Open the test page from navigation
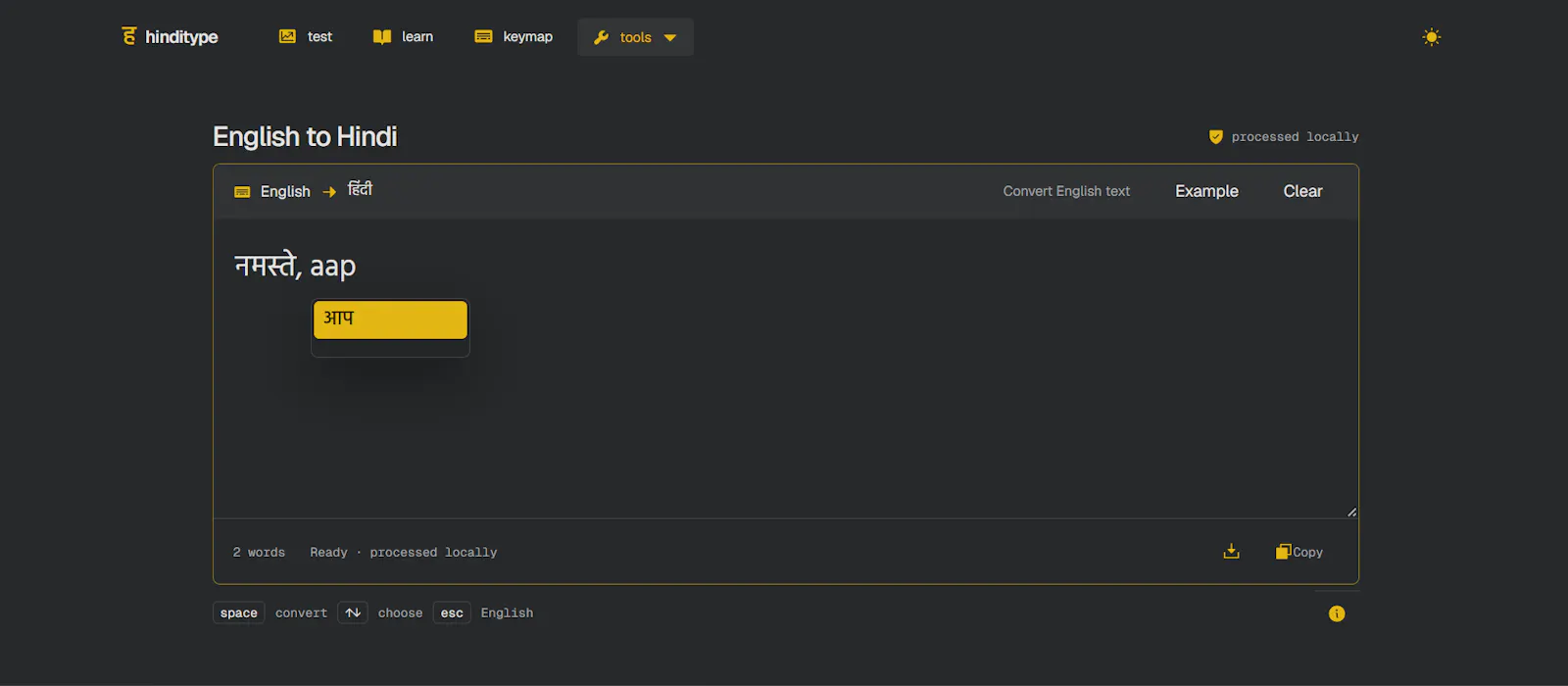 coord(306,36)
